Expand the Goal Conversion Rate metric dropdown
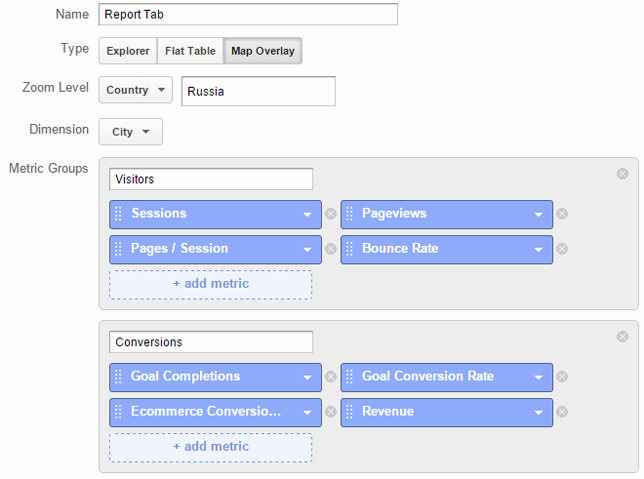The image size is (644, 479). point(538,377)
